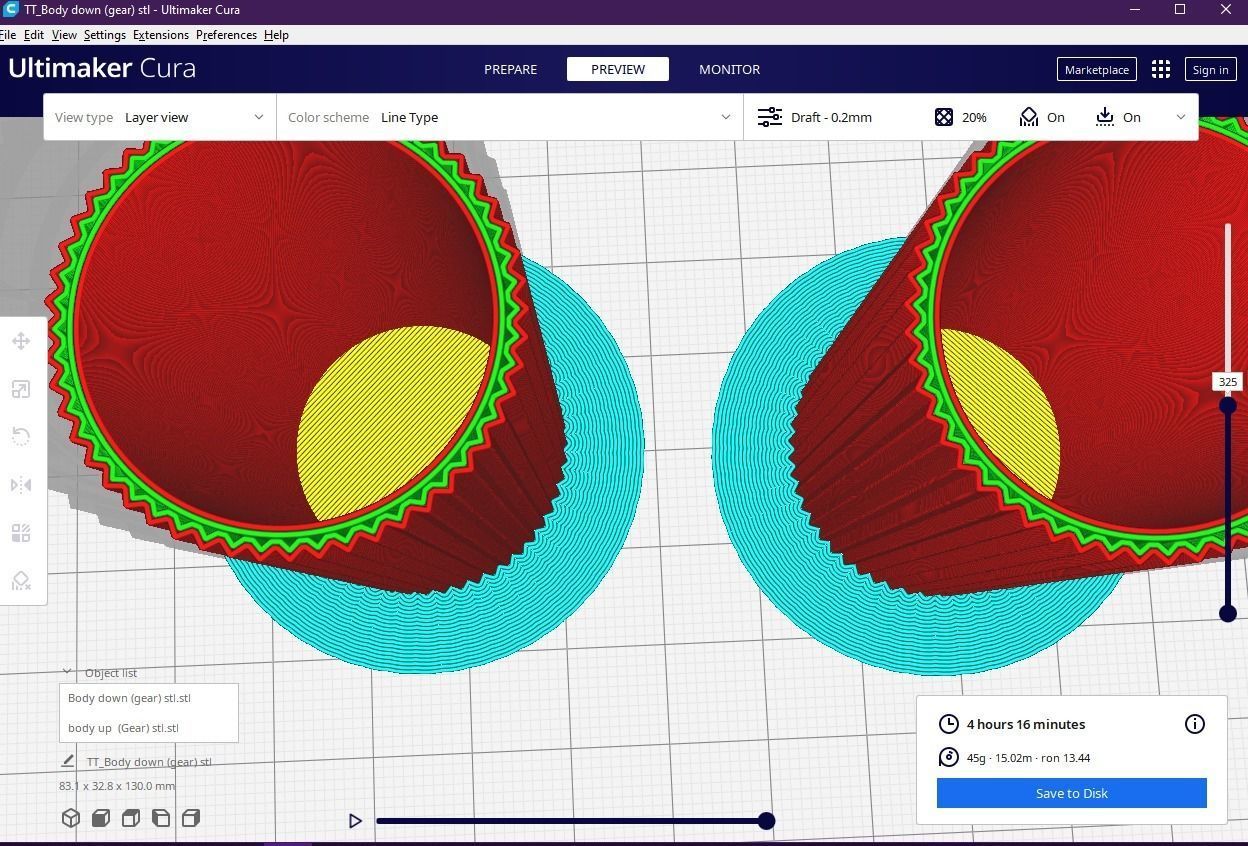Click the infill 20% icon

pos(944,117)
